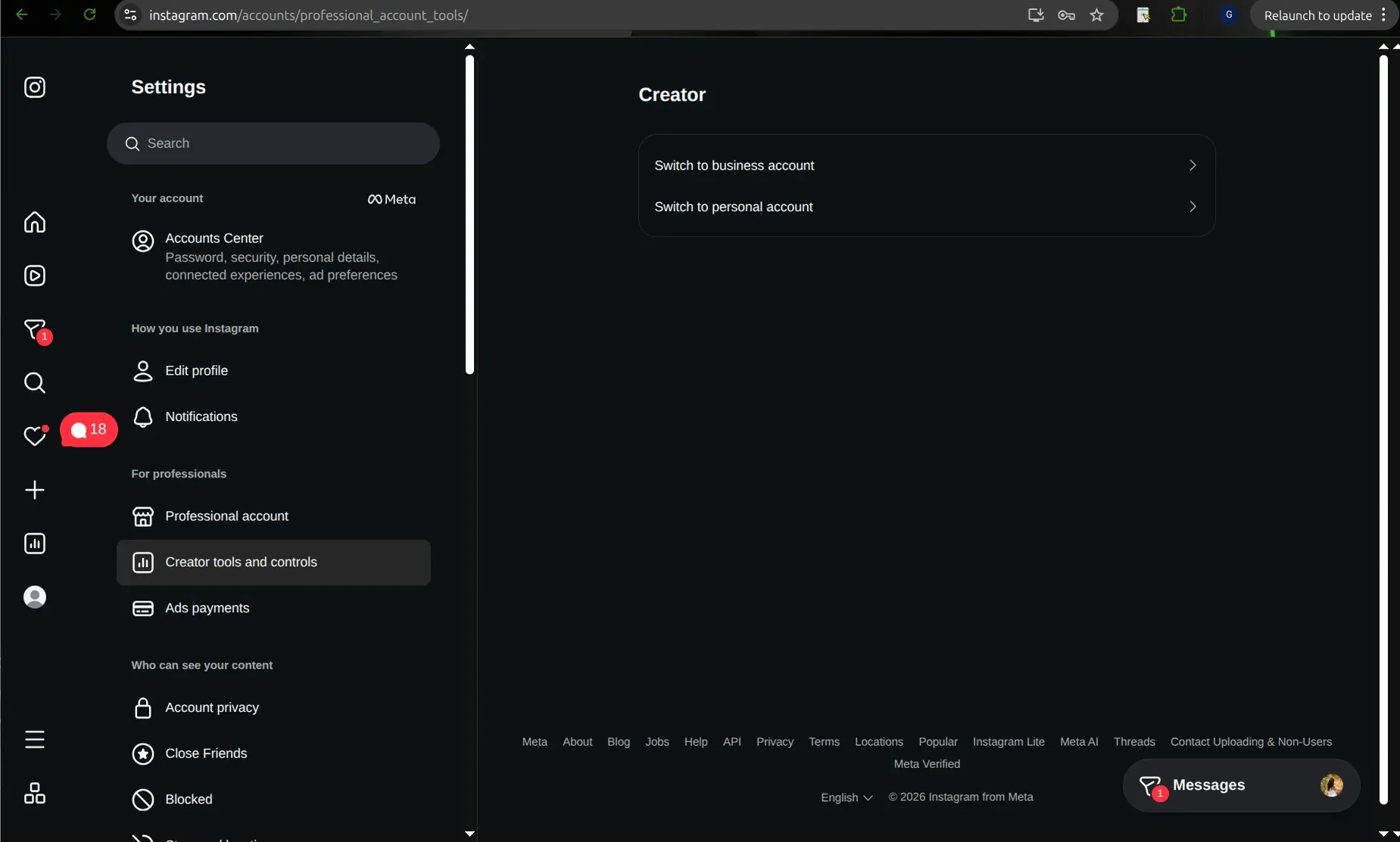The height and width of the screenshot is (842, 1400).
Task: Open the browser Extensions puzzle icon
Action: point(1178,14)
